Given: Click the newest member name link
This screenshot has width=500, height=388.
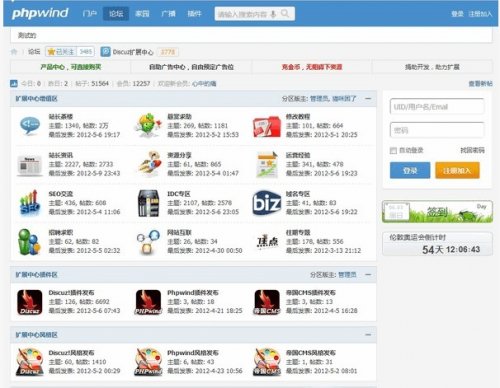Looking at the screenshot, I should pos(204,84).
